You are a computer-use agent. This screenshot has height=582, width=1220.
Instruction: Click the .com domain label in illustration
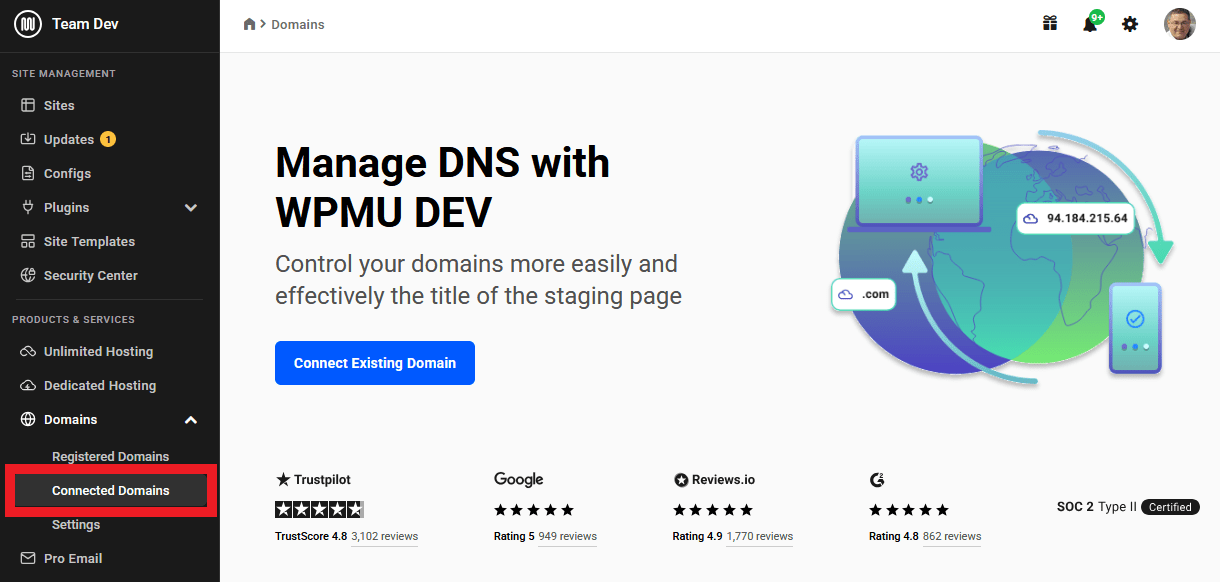pyautogui.click(x=864, y=294)
